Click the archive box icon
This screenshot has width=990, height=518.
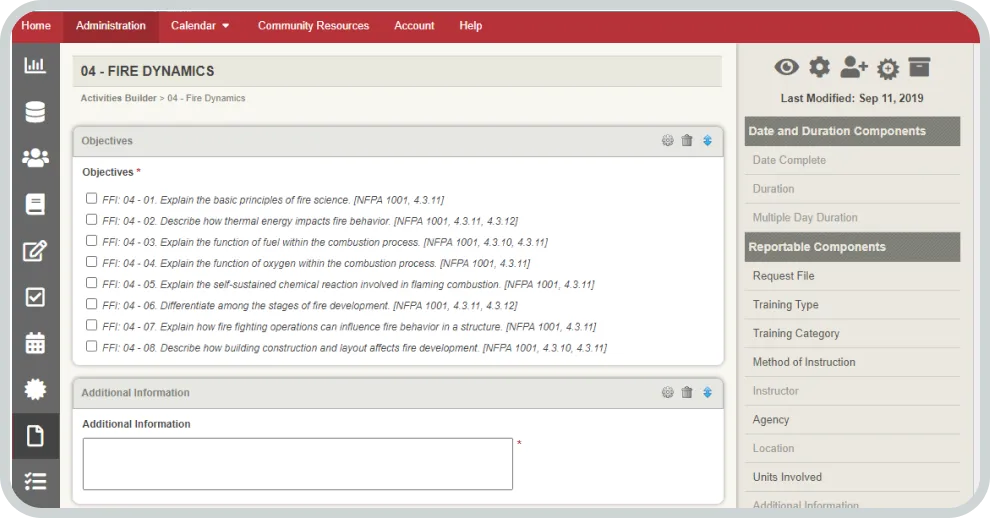pos(919,67)
